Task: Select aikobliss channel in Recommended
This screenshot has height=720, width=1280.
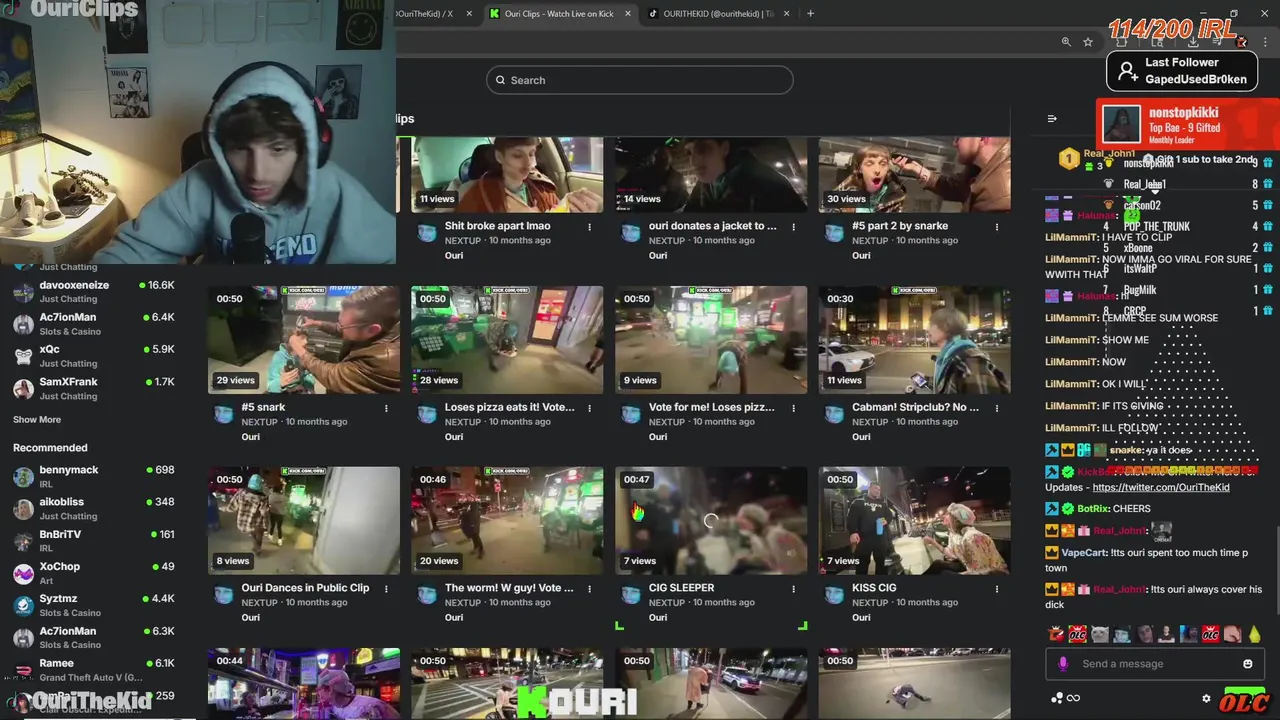Action: point(96,508)
